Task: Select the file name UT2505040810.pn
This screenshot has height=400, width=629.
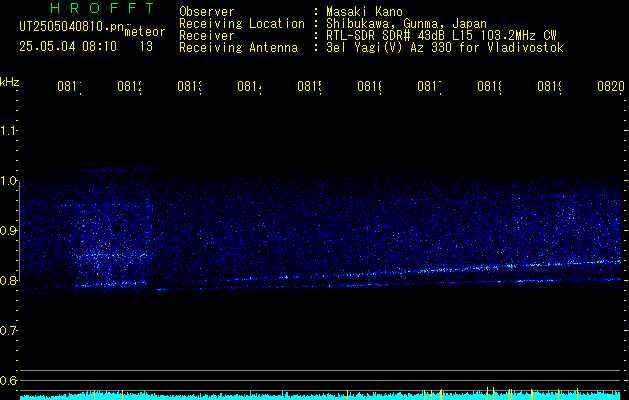Action: tap(72, 27)
